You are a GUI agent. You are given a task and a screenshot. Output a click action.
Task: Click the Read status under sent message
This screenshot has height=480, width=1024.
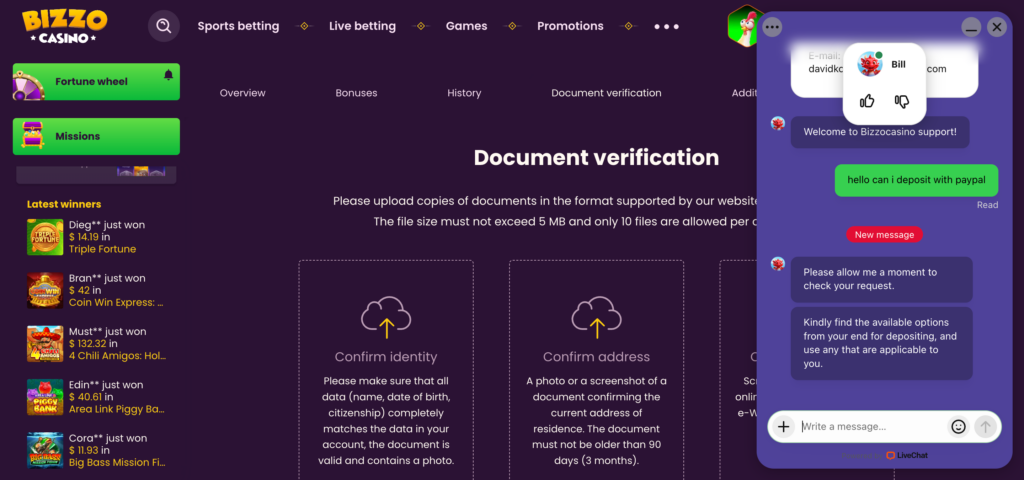pyautogui.click(x=987, y=205)
